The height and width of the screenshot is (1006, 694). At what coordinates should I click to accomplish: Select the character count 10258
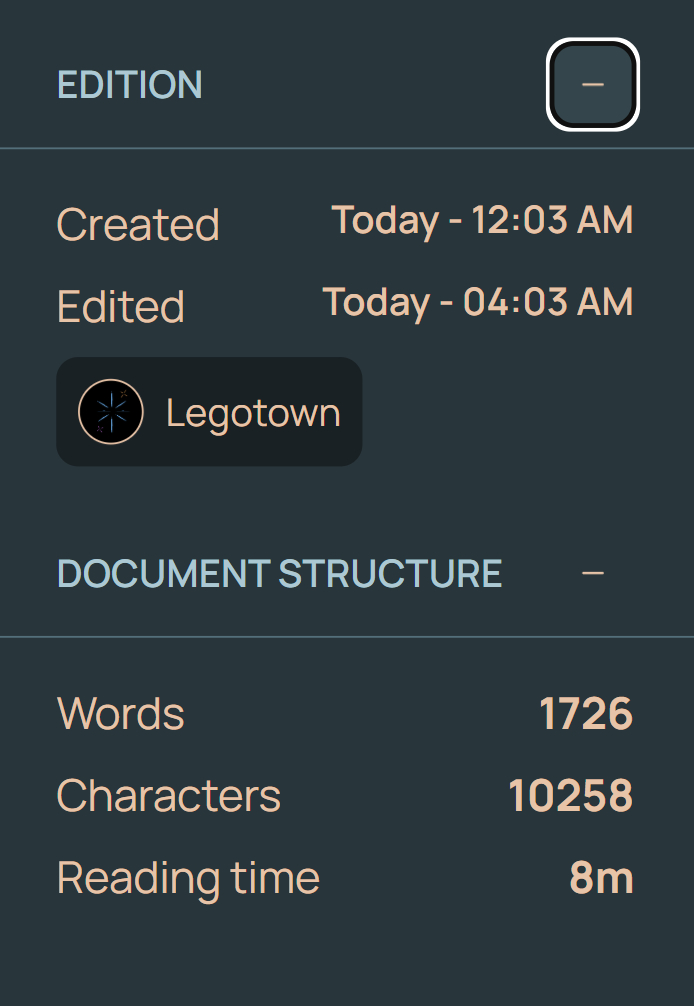pos(571,796)
